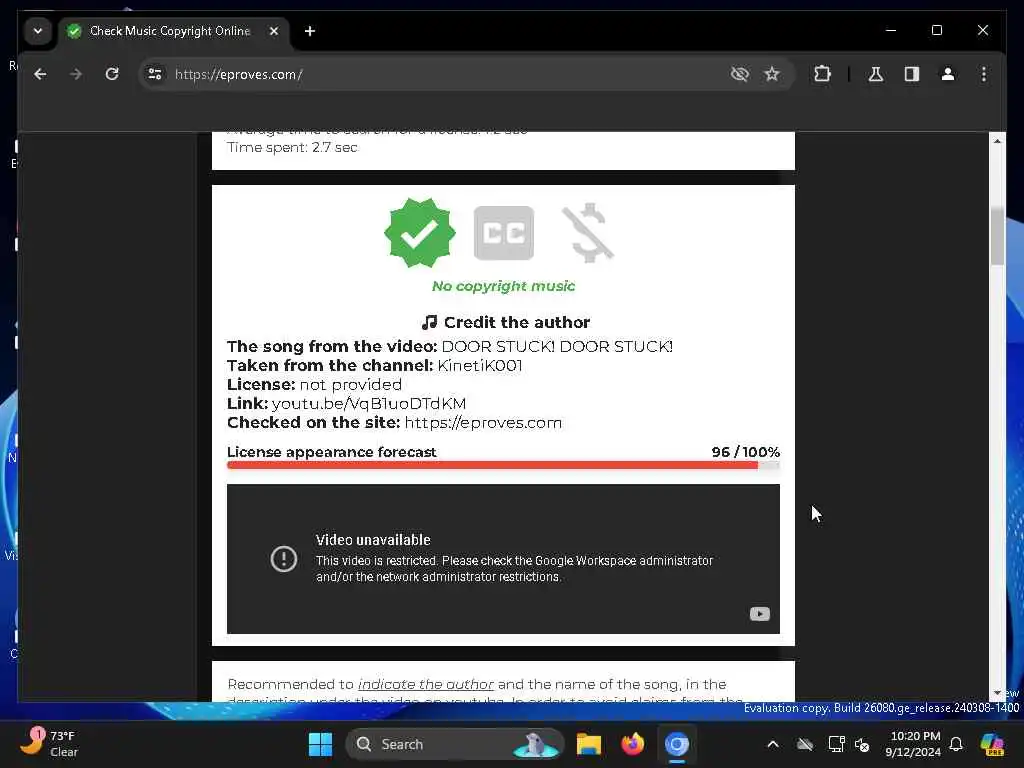Select the Check Music Copyright Online tab
This screenshot has width=1024, height=768.
click(x=170, y=31)
